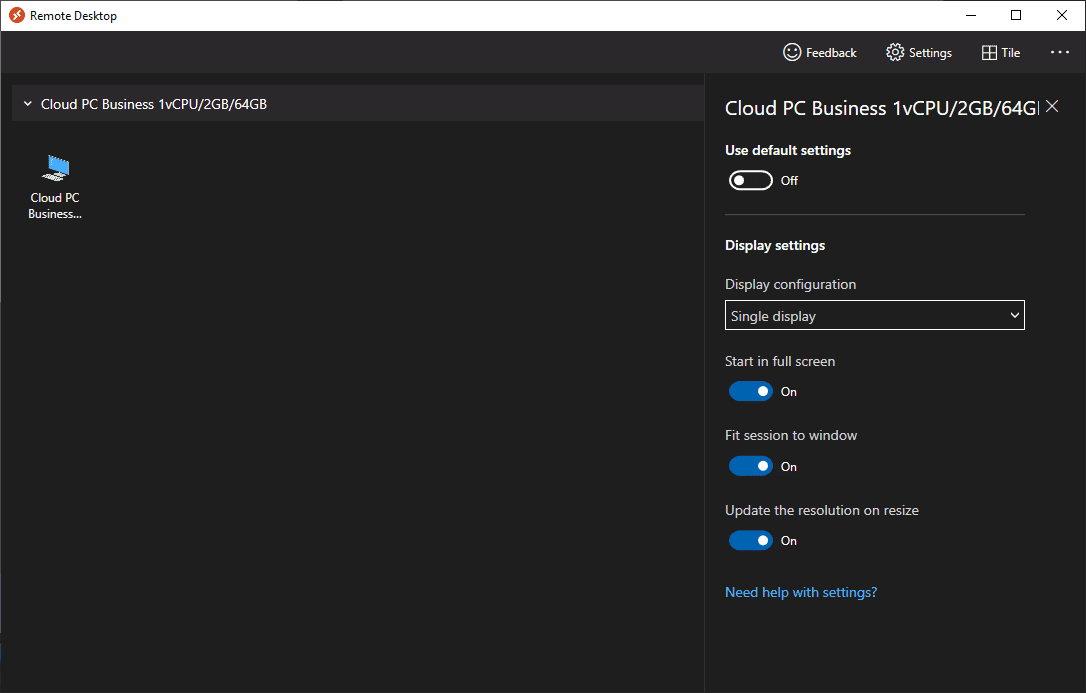The image size is (1086, 693).
Task: Click the Tile grid icon
Action: tap(989, 53)
